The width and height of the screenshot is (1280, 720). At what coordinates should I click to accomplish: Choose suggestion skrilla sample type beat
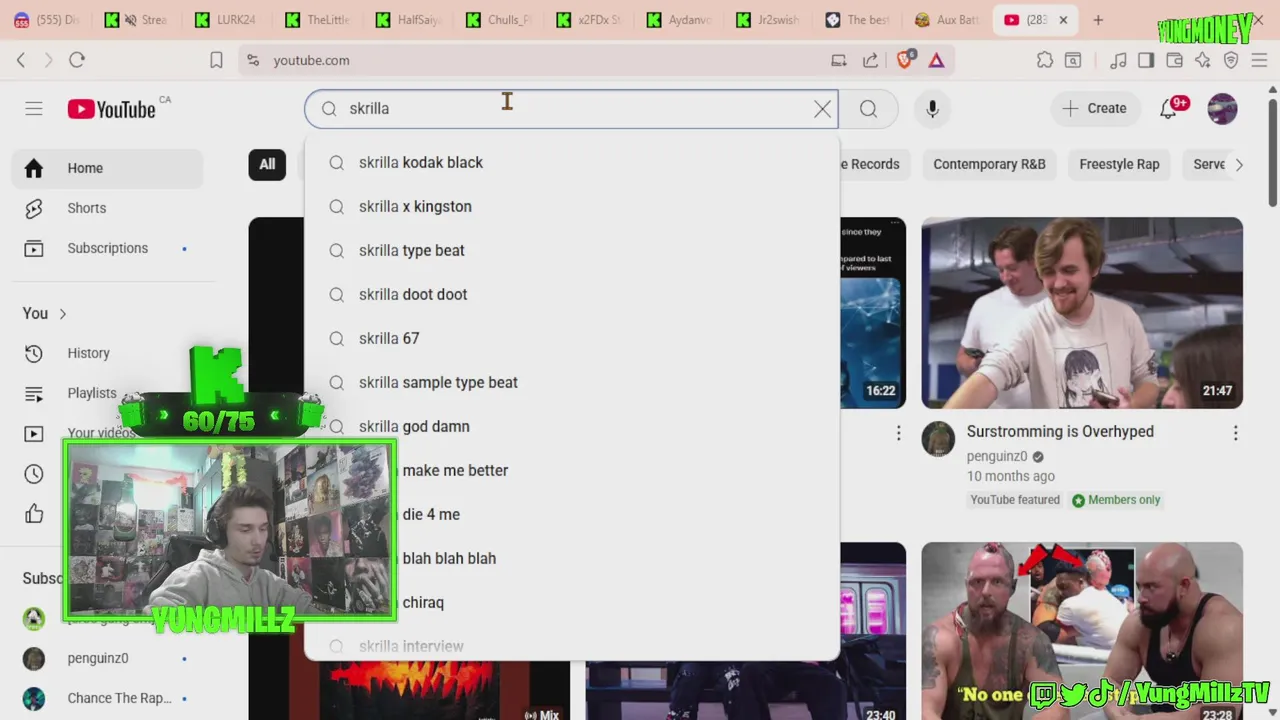coord(572,382)
